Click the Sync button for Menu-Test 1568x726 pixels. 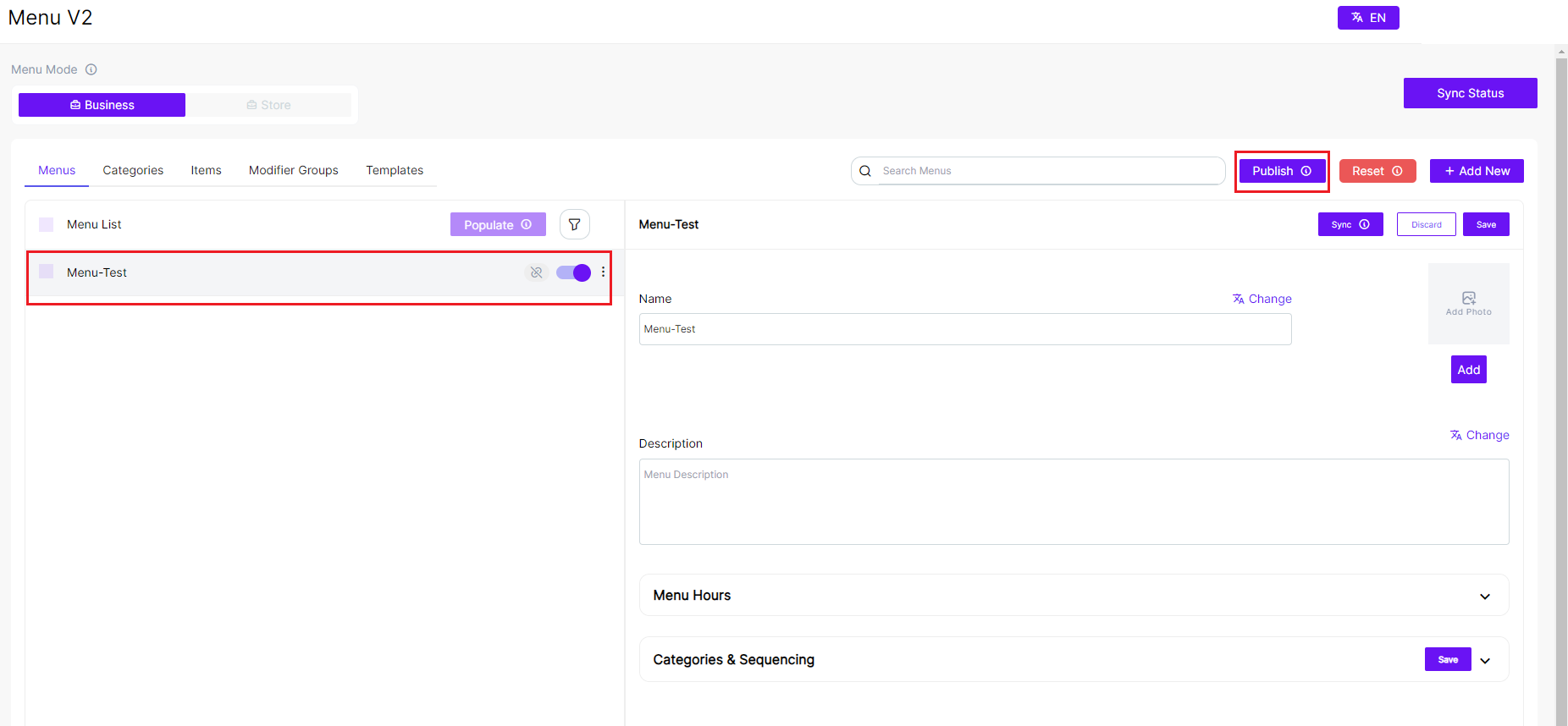(x=1350, y=224)
